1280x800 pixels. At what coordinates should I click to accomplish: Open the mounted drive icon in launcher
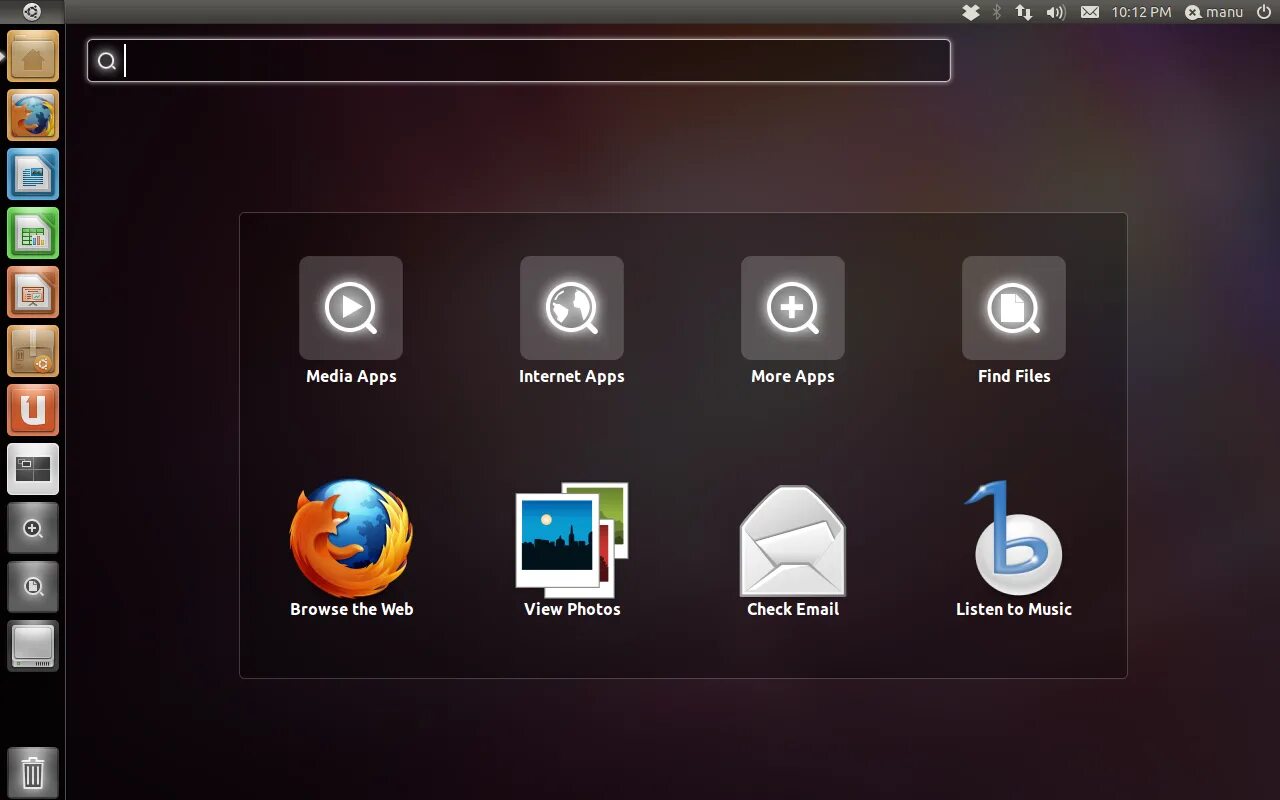(x=33, y=646)
